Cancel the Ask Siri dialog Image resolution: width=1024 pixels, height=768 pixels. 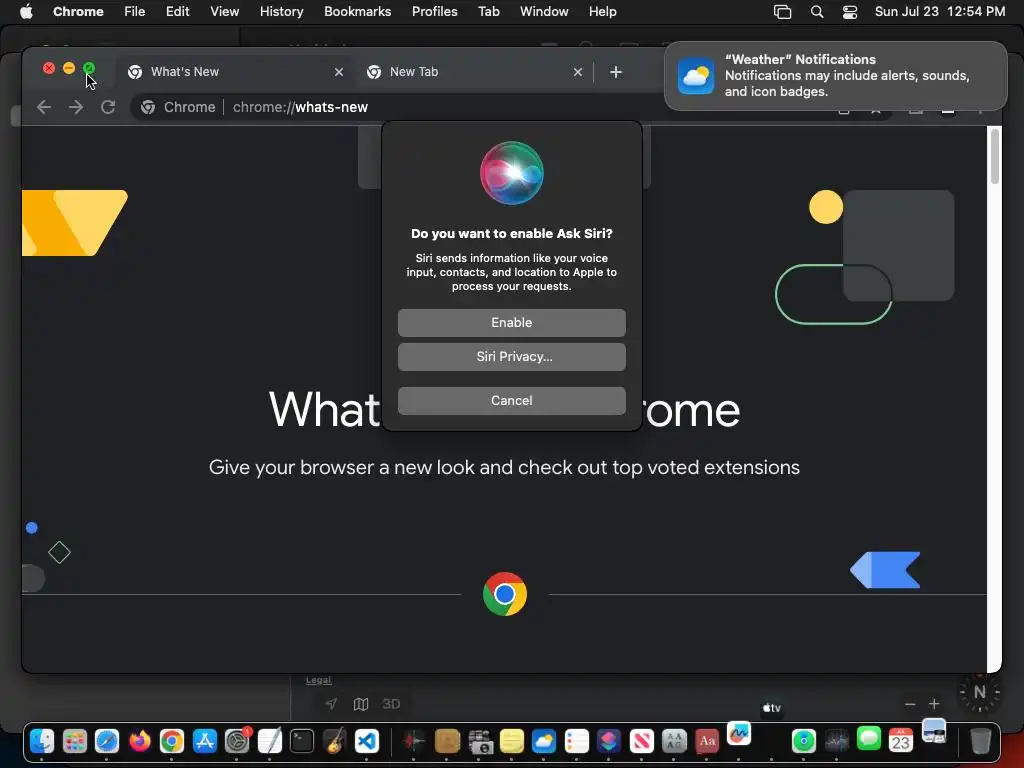(511, 400)
